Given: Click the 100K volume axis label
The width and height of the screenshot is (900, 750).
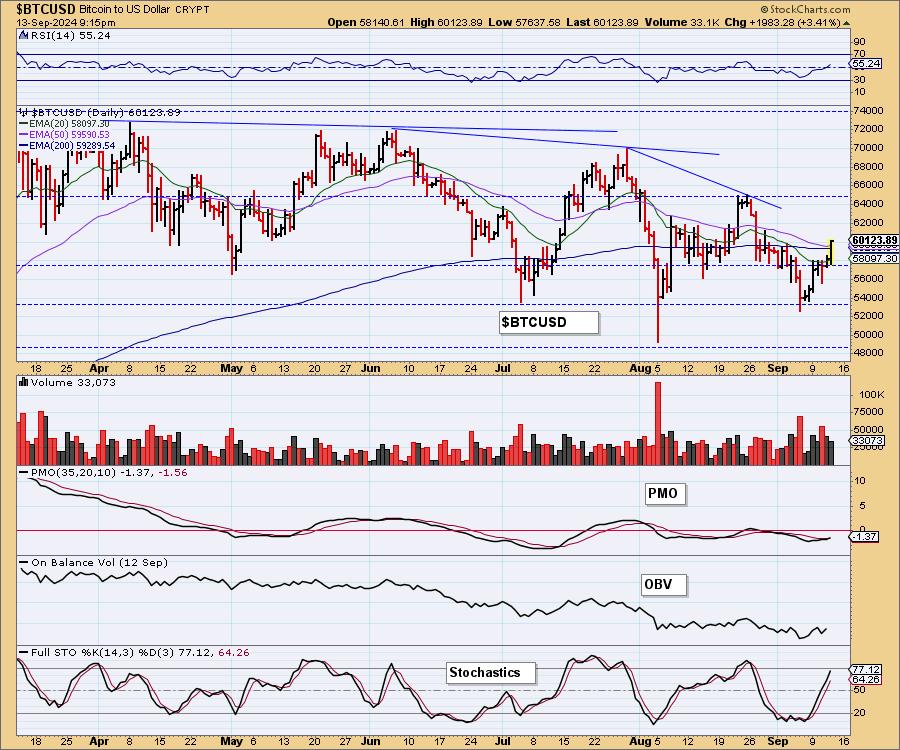Looking at the screenshot, I should click(871, 395).
